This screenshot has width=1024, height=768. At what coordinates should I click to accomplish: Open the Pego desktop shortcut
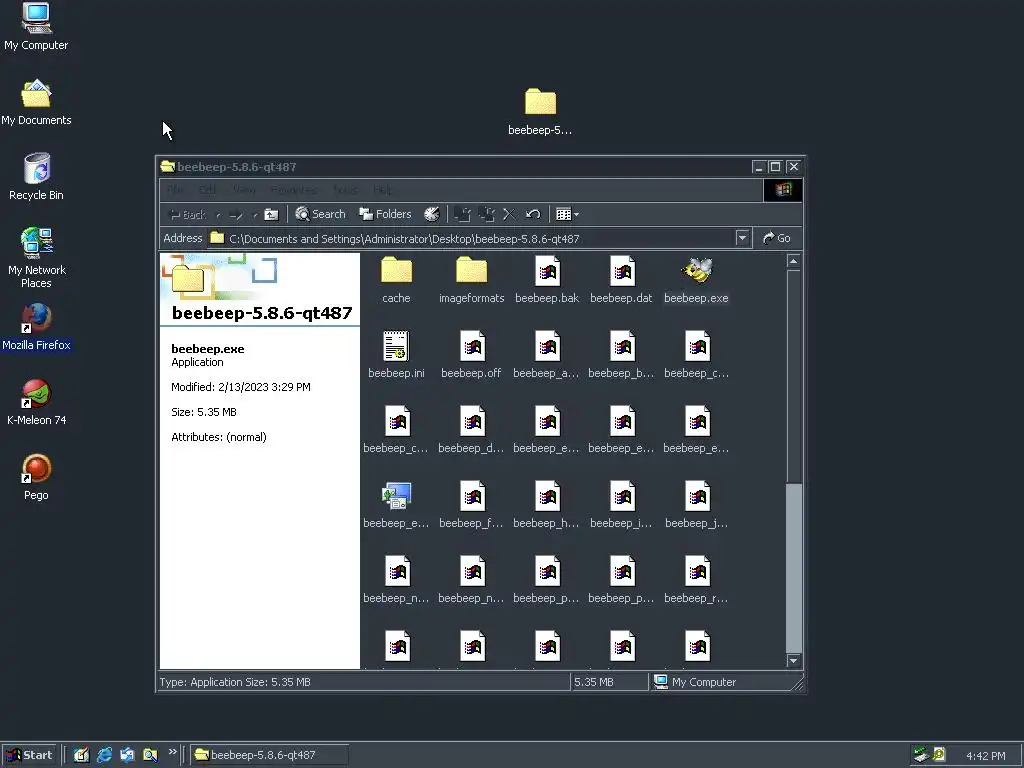(37, 477)
